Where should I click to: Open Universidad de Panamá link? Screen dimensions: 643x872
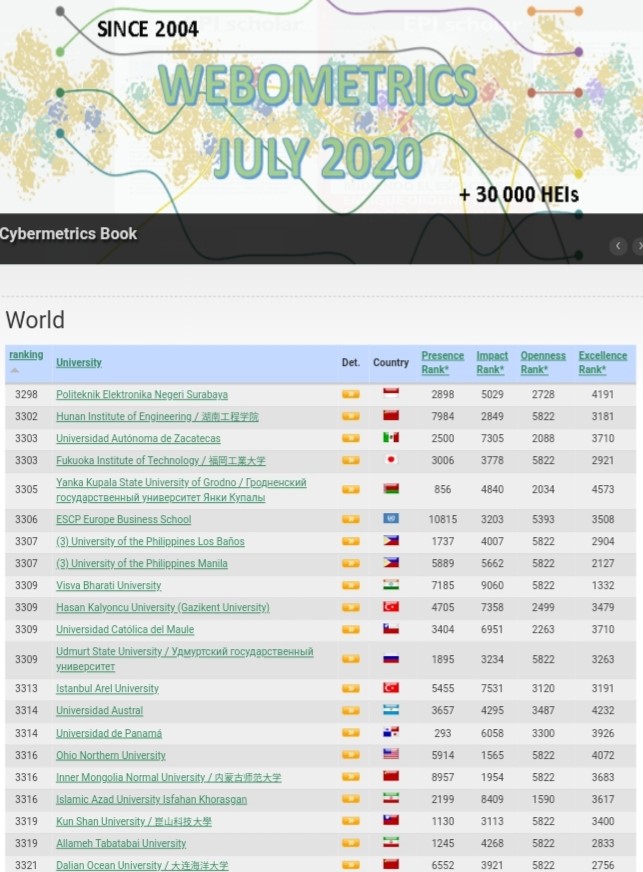[109, 733]
